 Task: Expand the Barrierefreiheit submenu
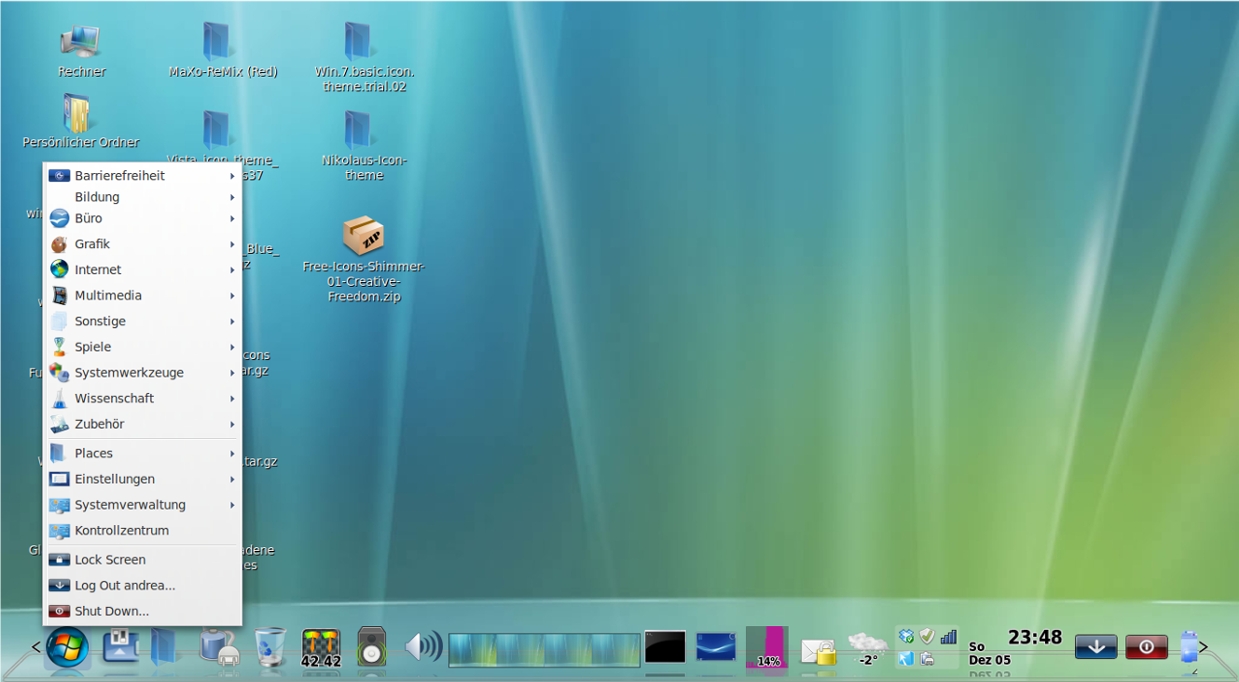142,175
